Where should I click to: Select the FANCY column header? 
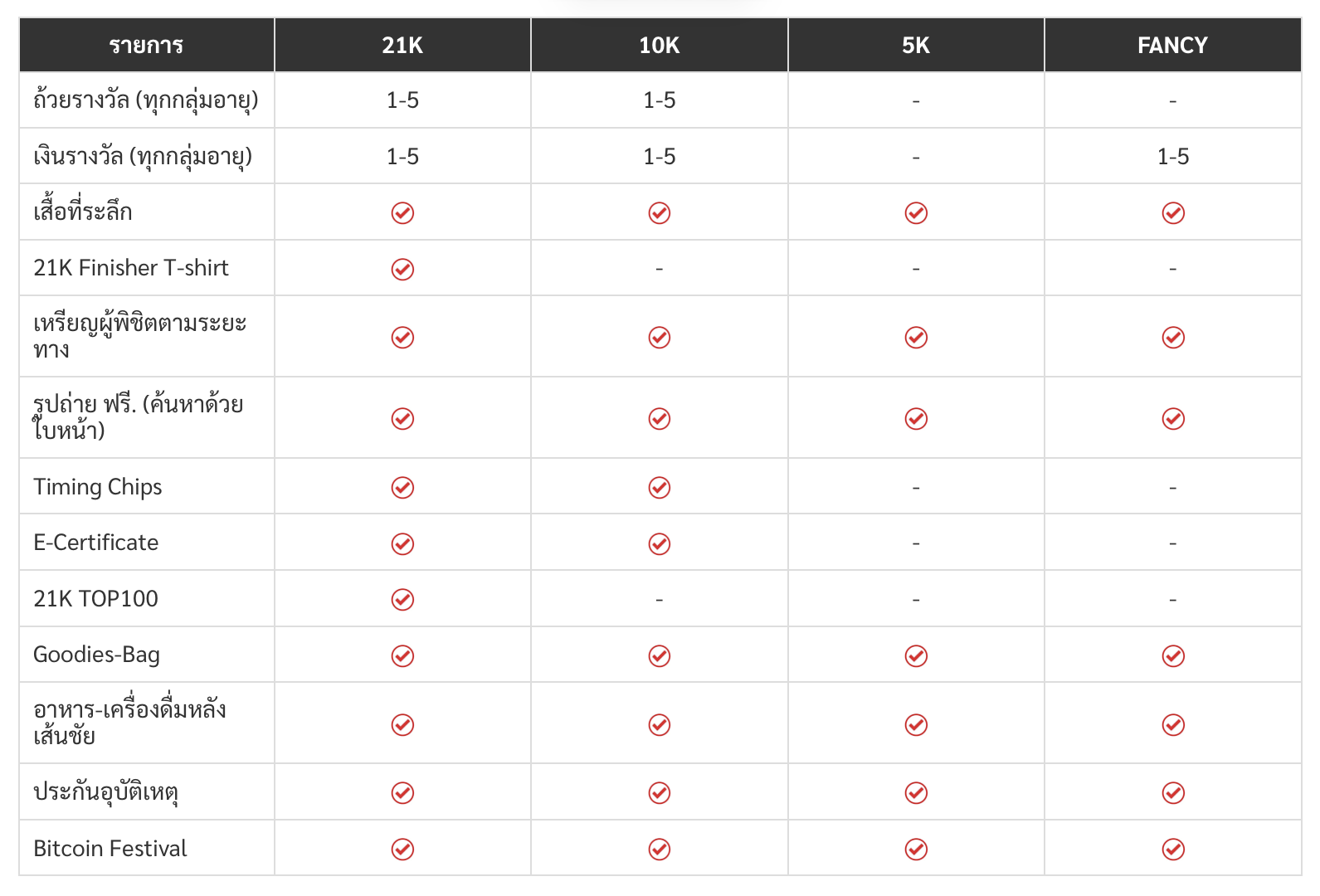(1172, 46)
